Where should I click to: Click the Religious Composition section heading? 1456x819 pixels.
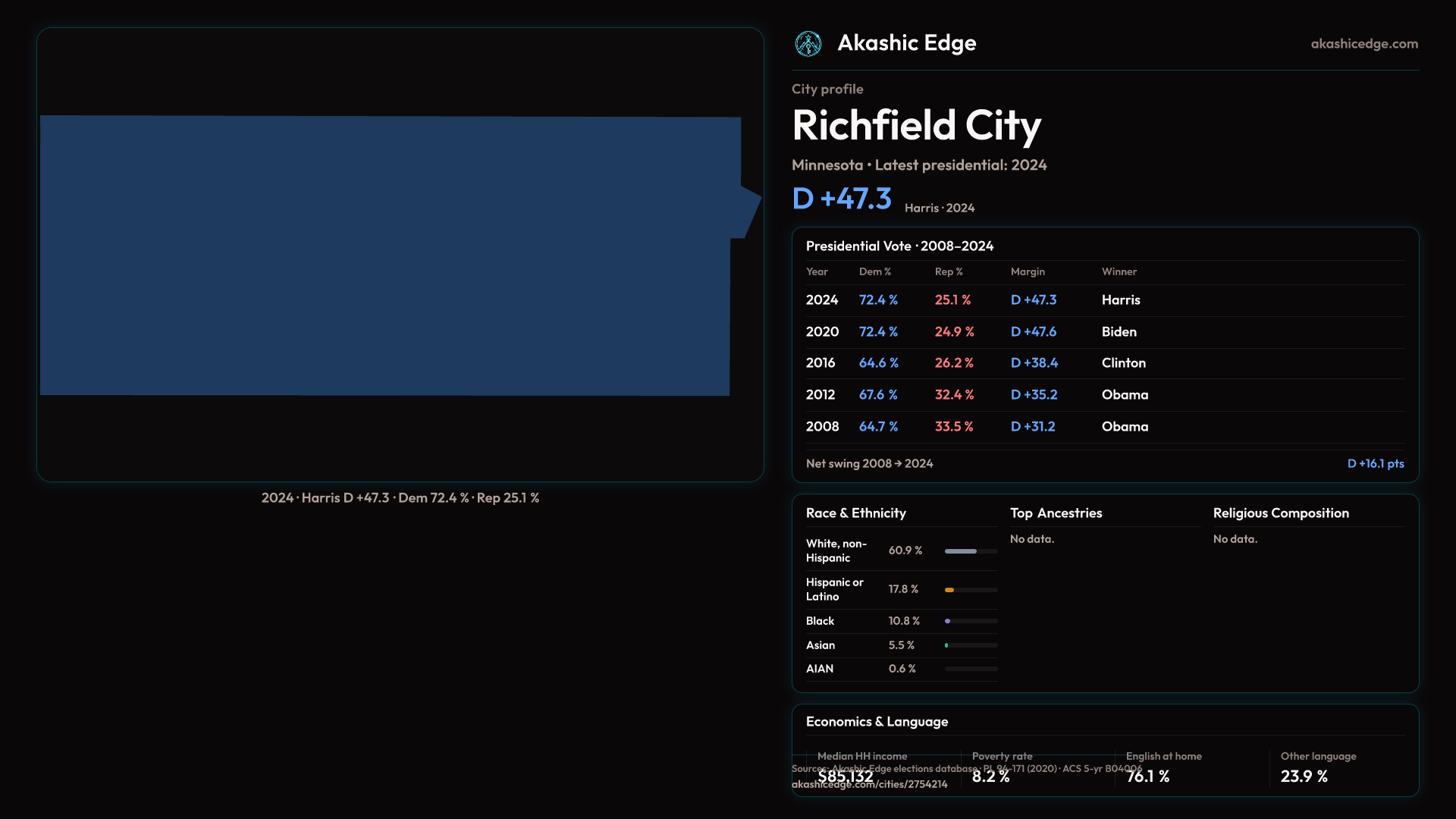tap(1280, 513)
